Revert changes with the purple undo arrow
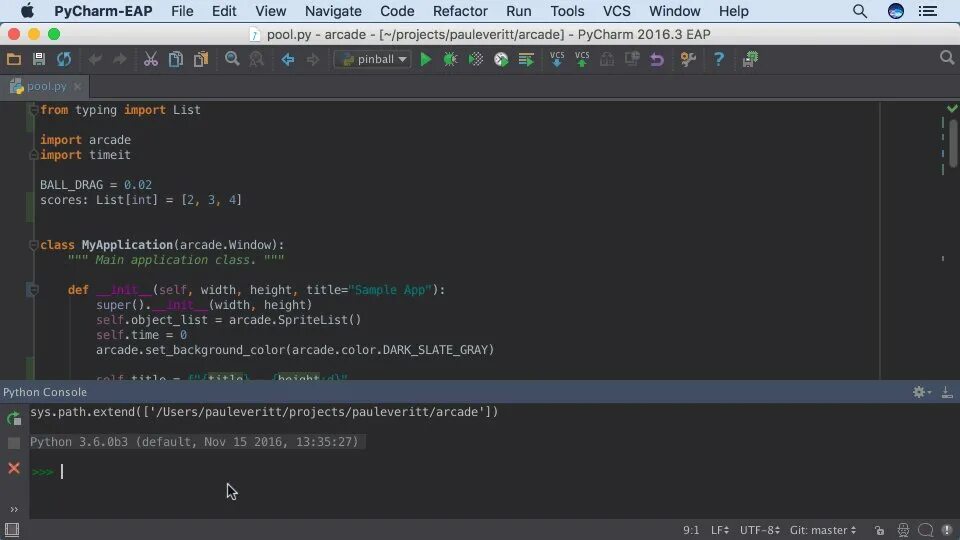Image resolution: width=960 pixels, height=540 pixels. [x=657, y=59]
